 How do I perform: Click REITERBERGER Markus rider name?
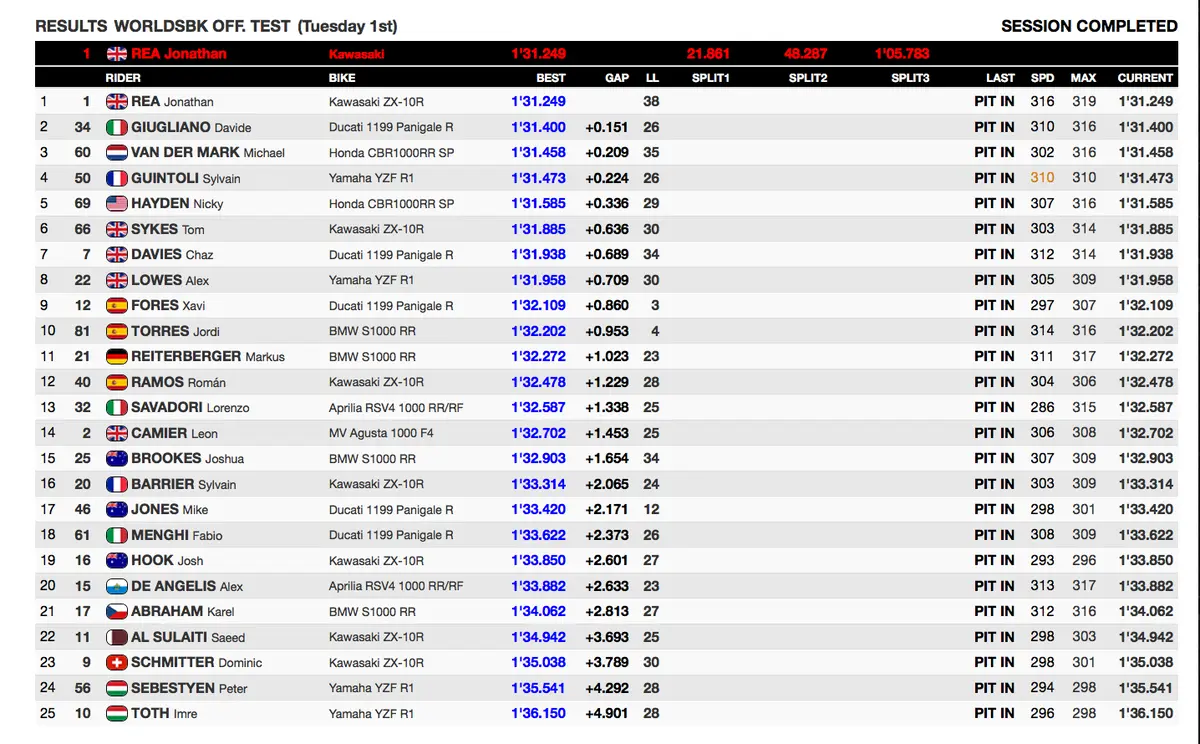[x=209, y=356]
